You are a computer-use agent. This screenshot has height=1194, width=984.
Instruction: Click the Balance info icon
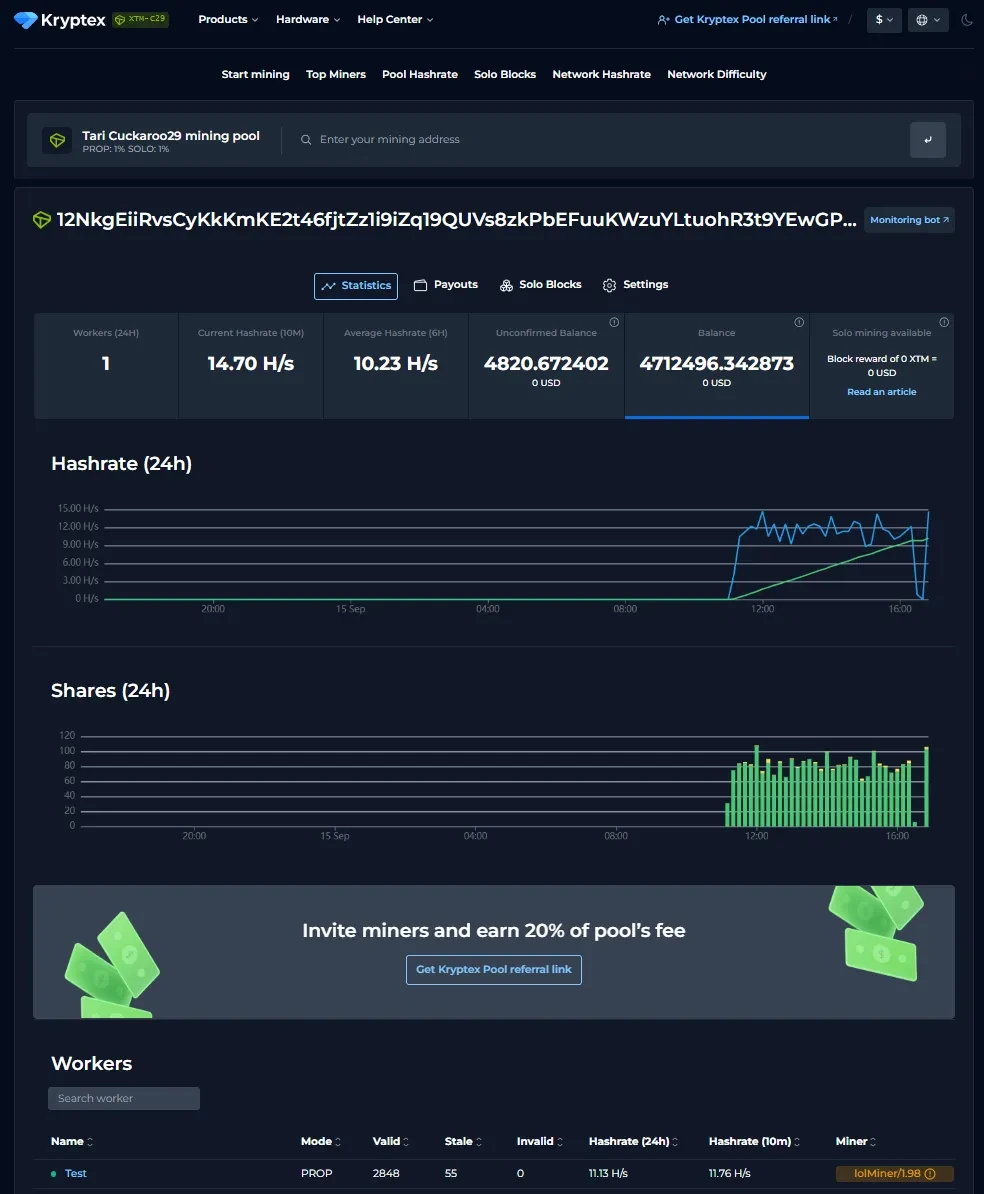click(x=799, y=322)
